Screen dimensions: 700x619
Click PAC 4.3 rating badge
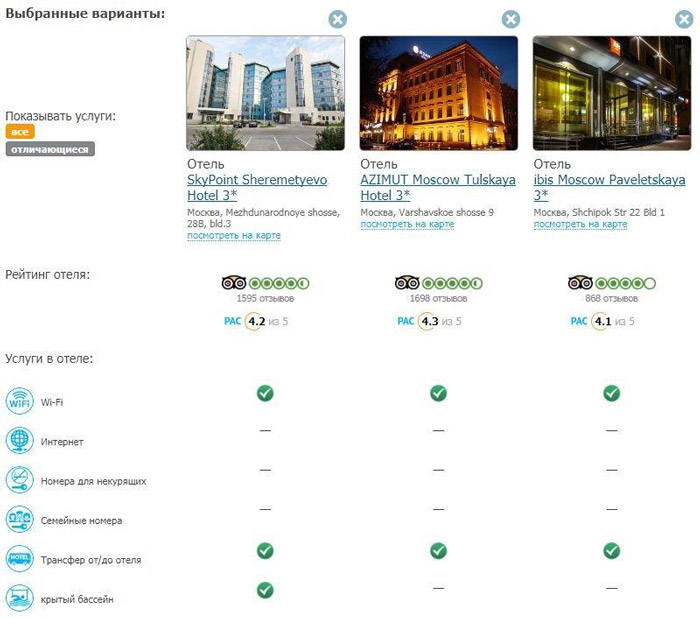pos(429,321)
